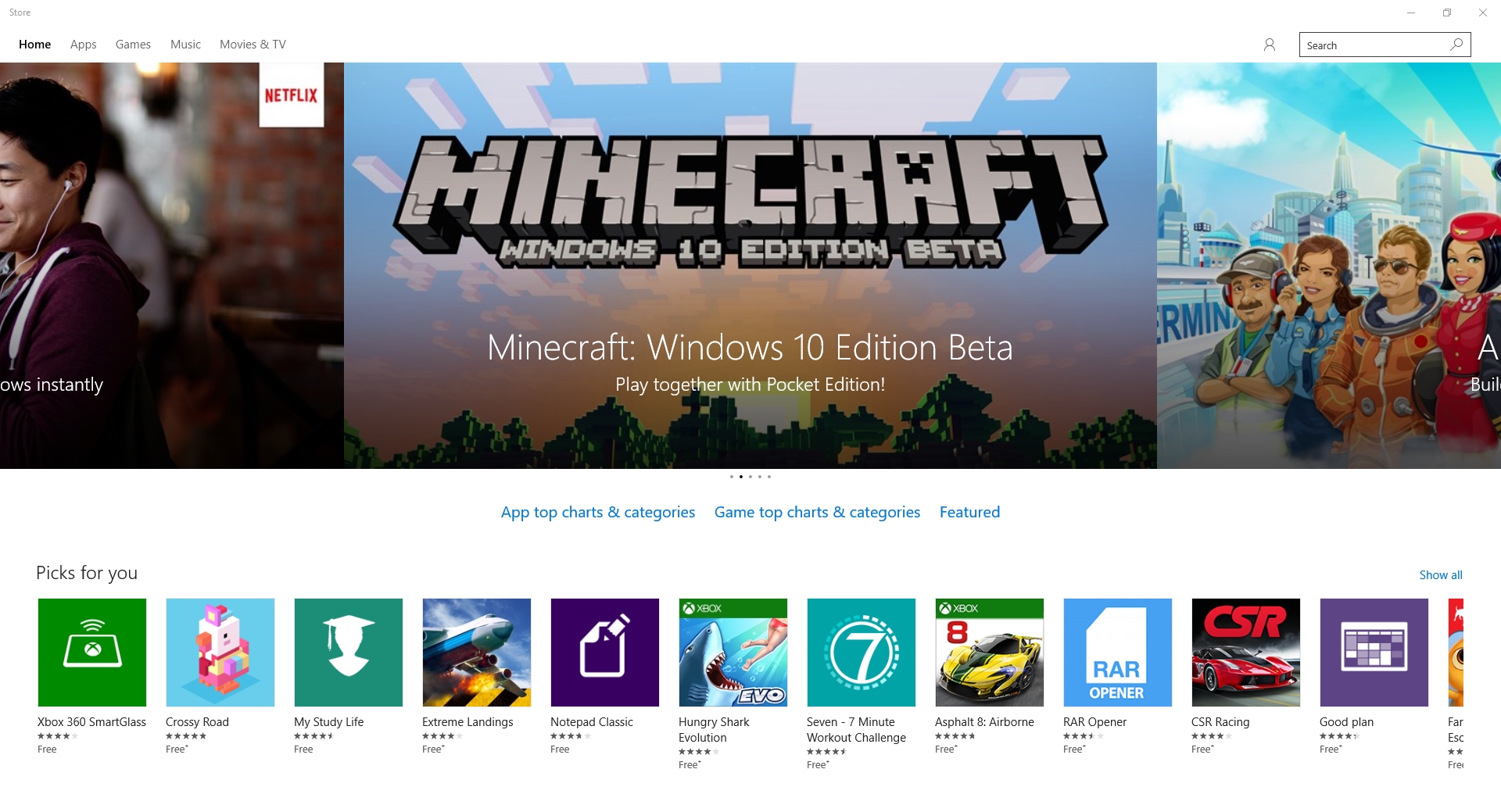Open the Good plan app icon

click(1374, 653)
